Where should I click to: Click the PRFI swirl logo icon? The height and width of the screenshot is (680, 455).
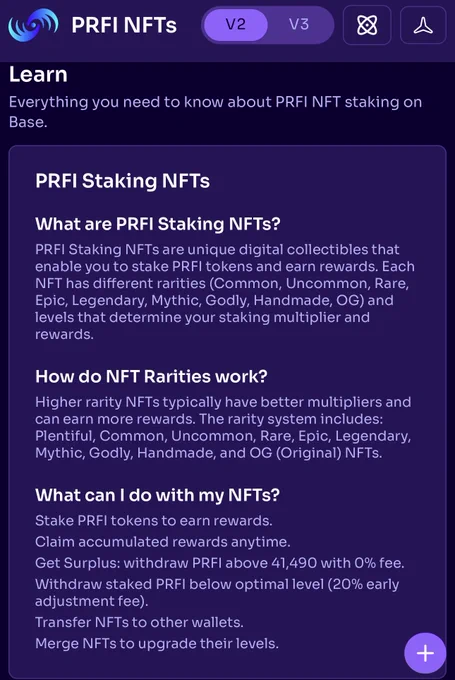coord(33,25)
